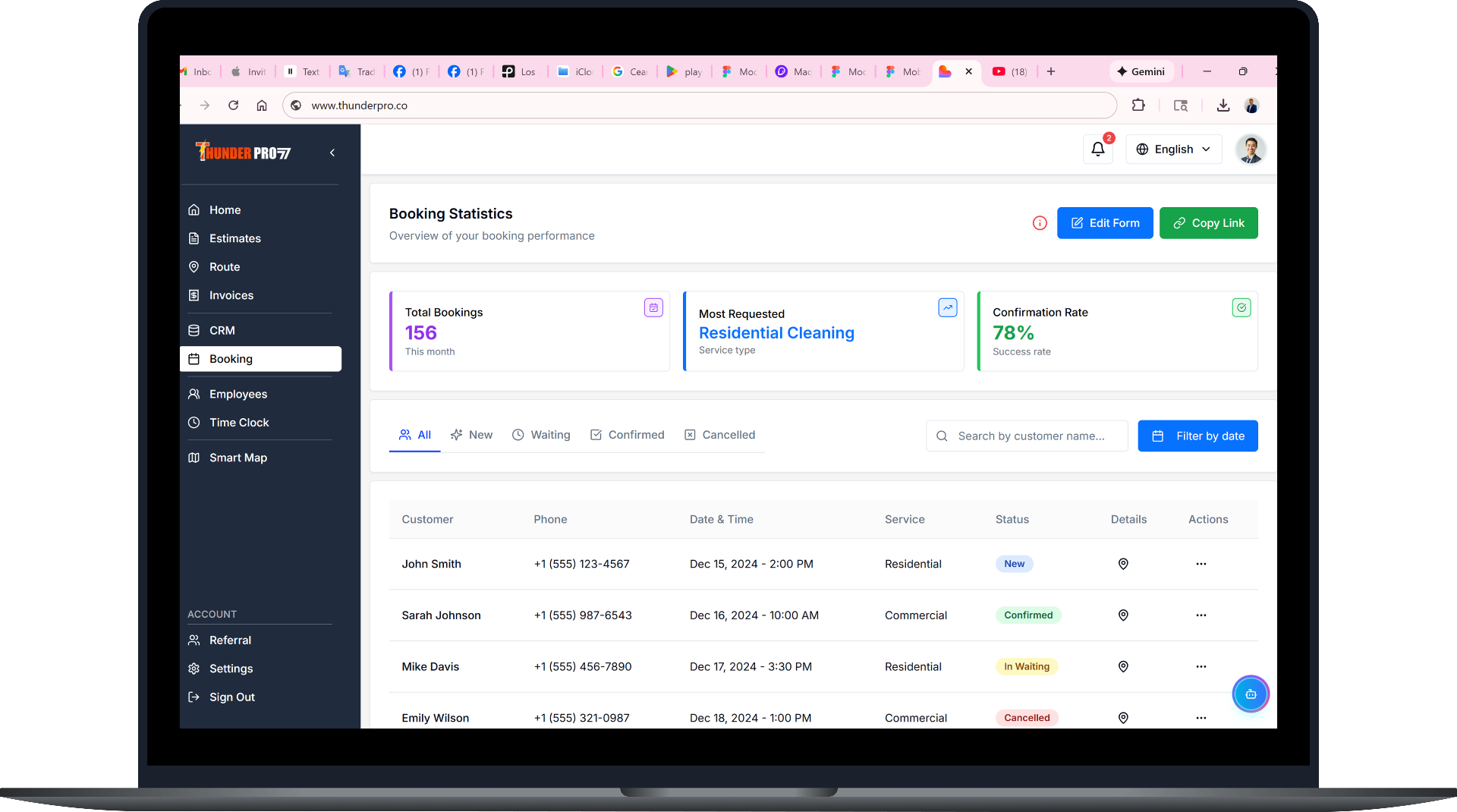Screen dimensions: 1457x812
Task: Open the browser extensions puzzle icon
Action: (1138, 105)
